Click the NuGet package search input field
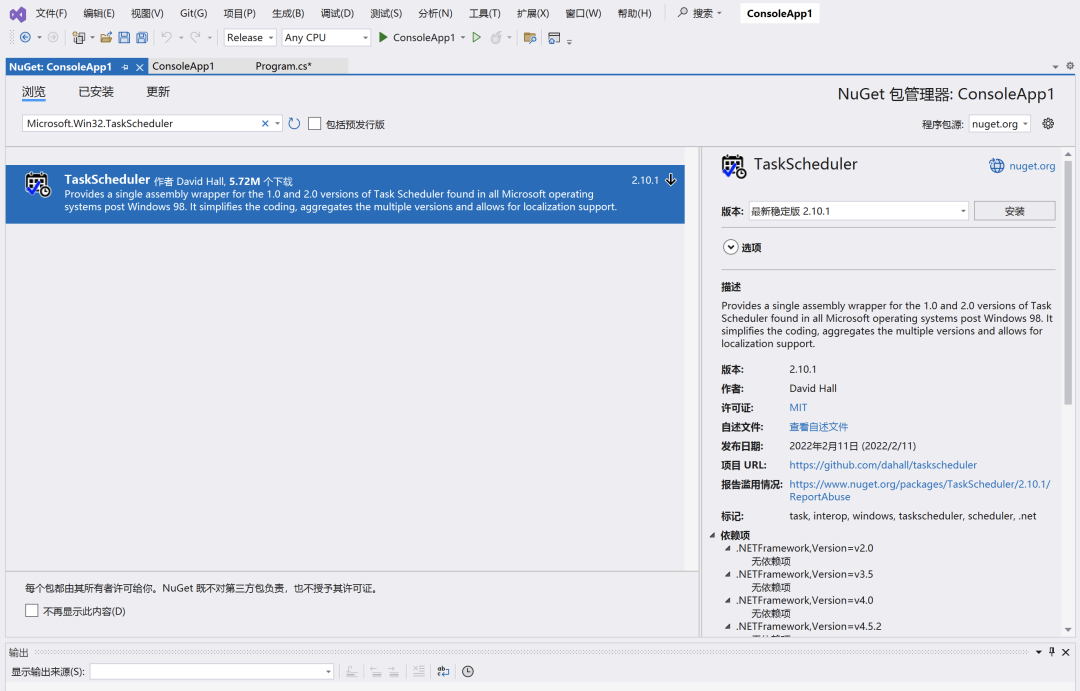The width and height of the screenshot is (1080, 691). [x=141, y=123]
